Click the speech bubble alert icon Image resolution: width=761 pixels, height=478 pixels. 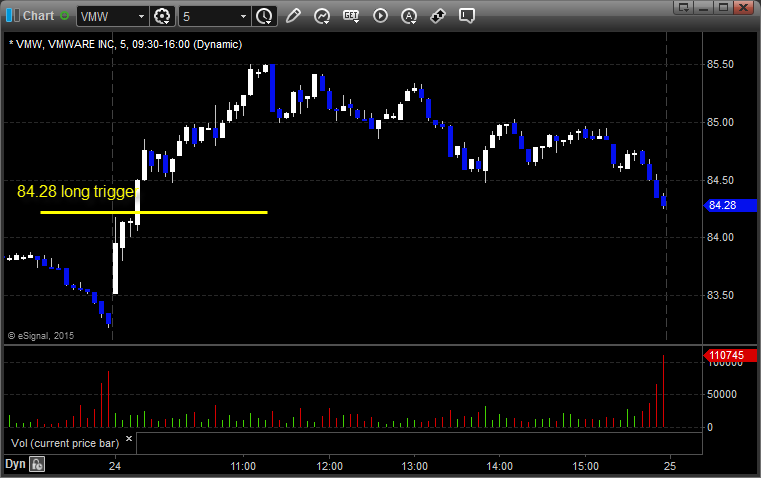point(466,16)
